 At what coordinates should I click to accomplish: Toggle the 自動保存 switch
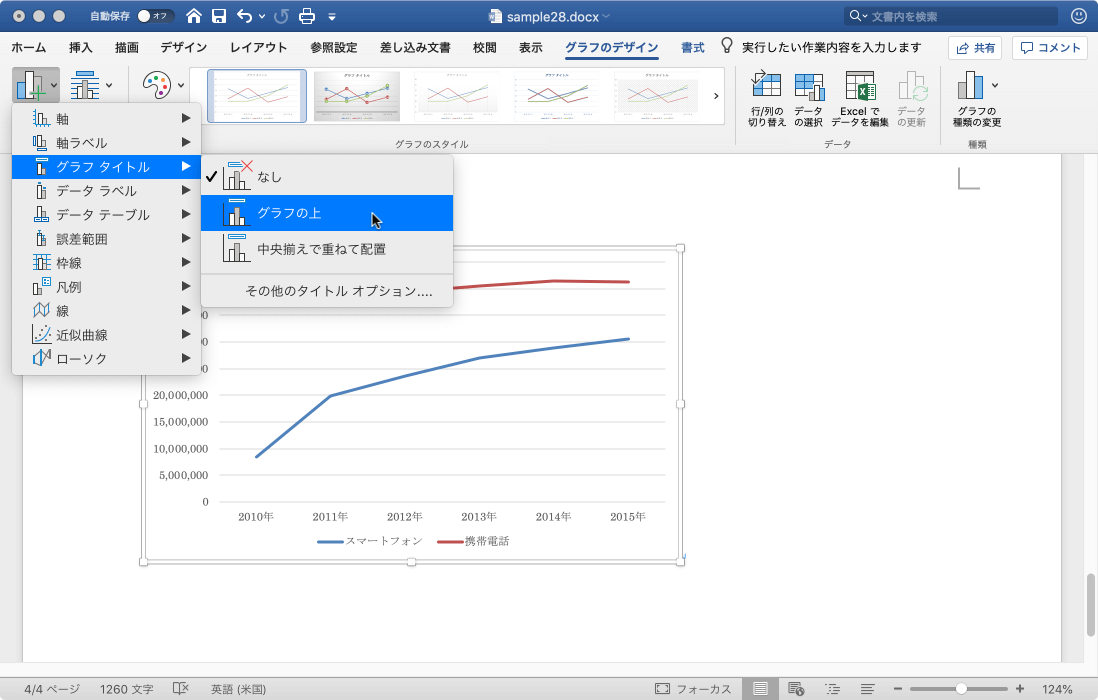point(156,15)
